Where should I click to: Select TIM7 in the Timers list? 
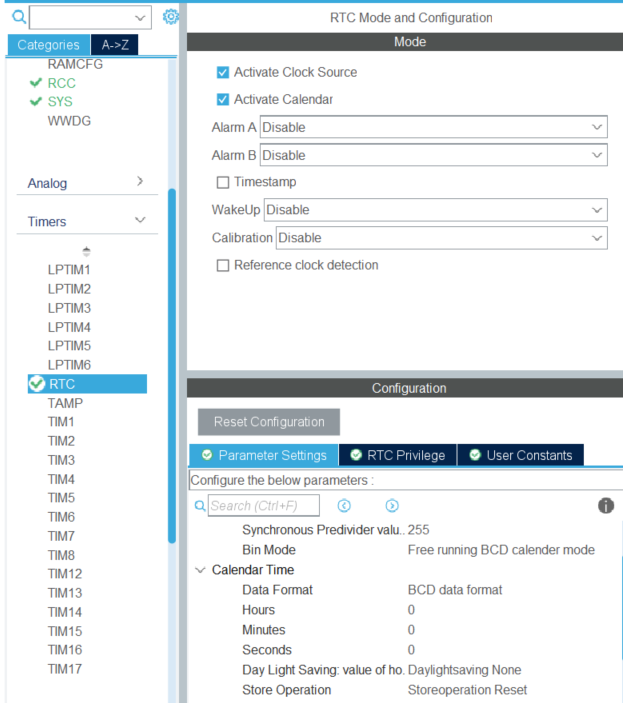[61, 536]
